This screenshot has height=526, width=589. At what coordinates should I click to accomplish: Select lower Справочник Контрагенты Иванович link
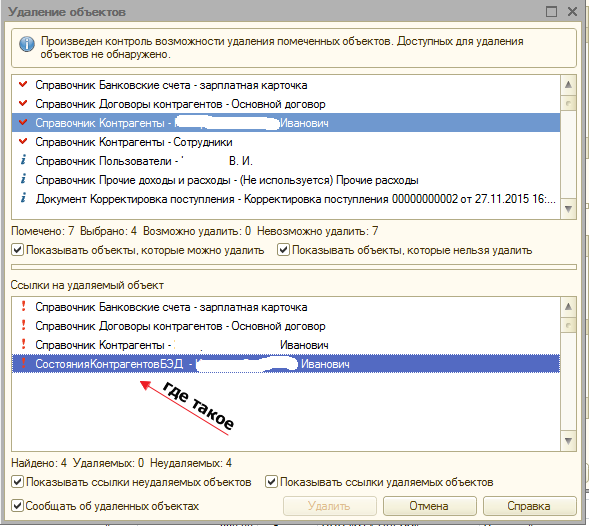click(x=286, y=345)
